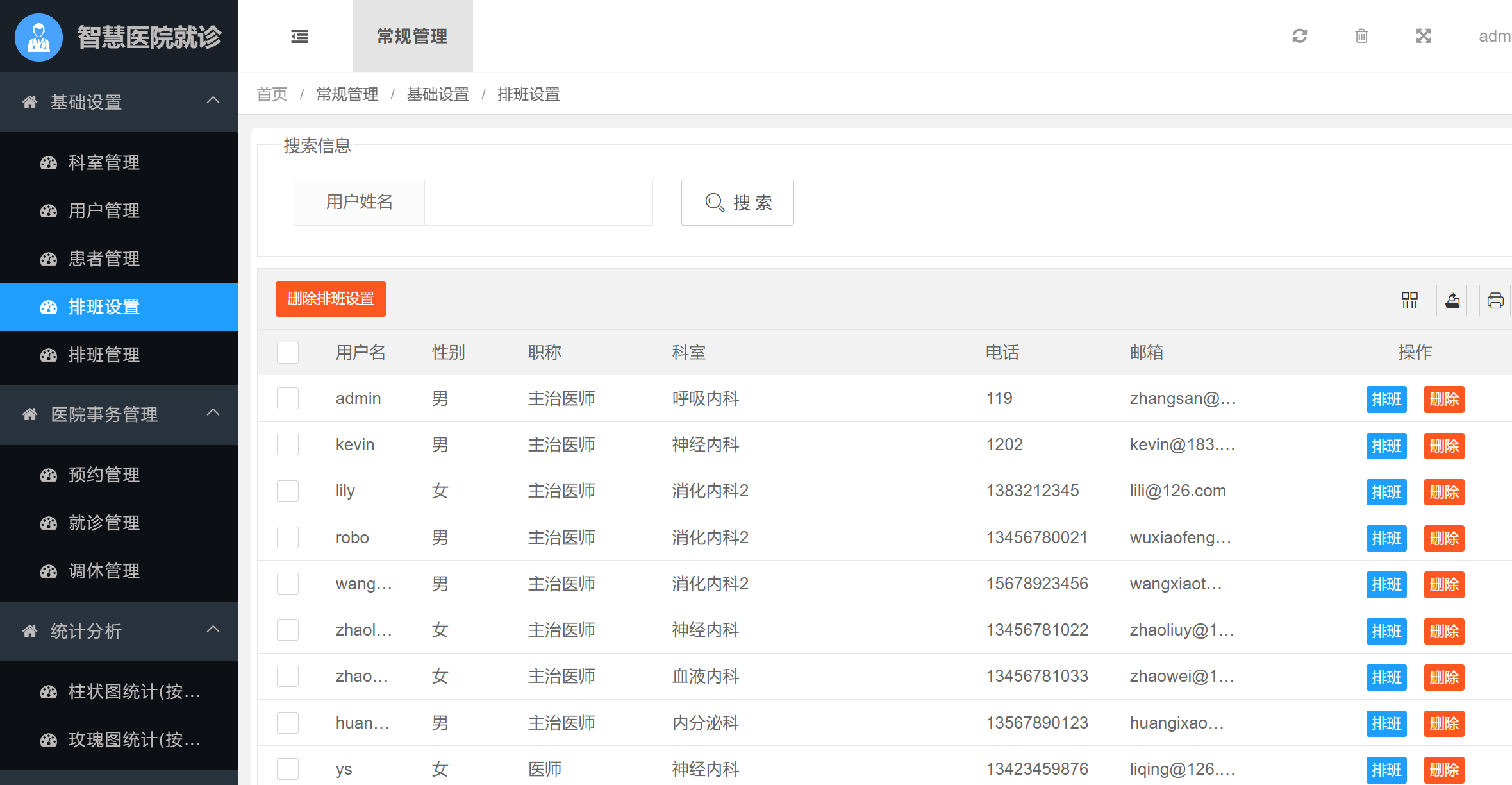Click 排班 button for ys
The width and height of the screenshot is (1512, 785).
pos(1386,770)
